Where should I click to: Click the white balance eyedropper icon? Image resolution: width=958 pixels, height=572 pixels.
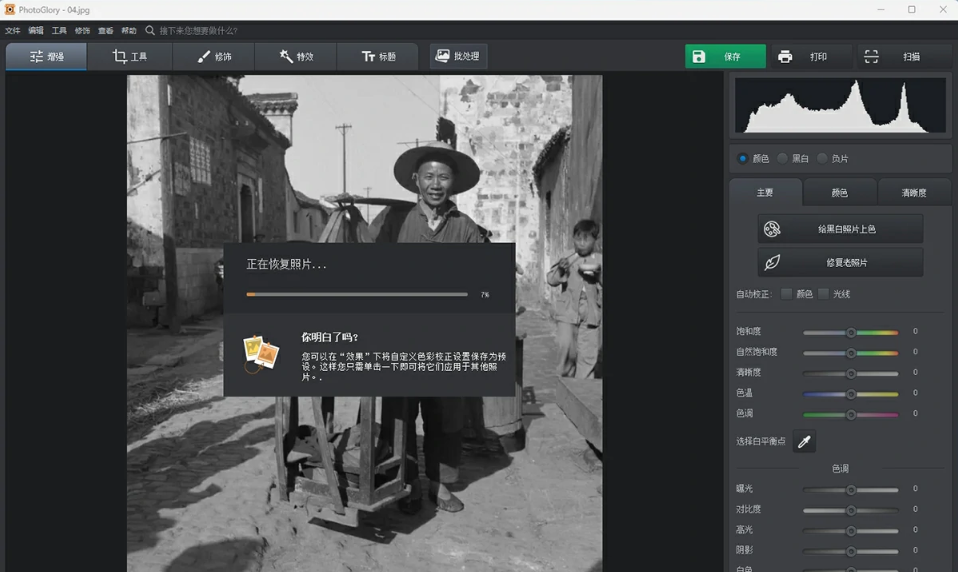(804, 441)
